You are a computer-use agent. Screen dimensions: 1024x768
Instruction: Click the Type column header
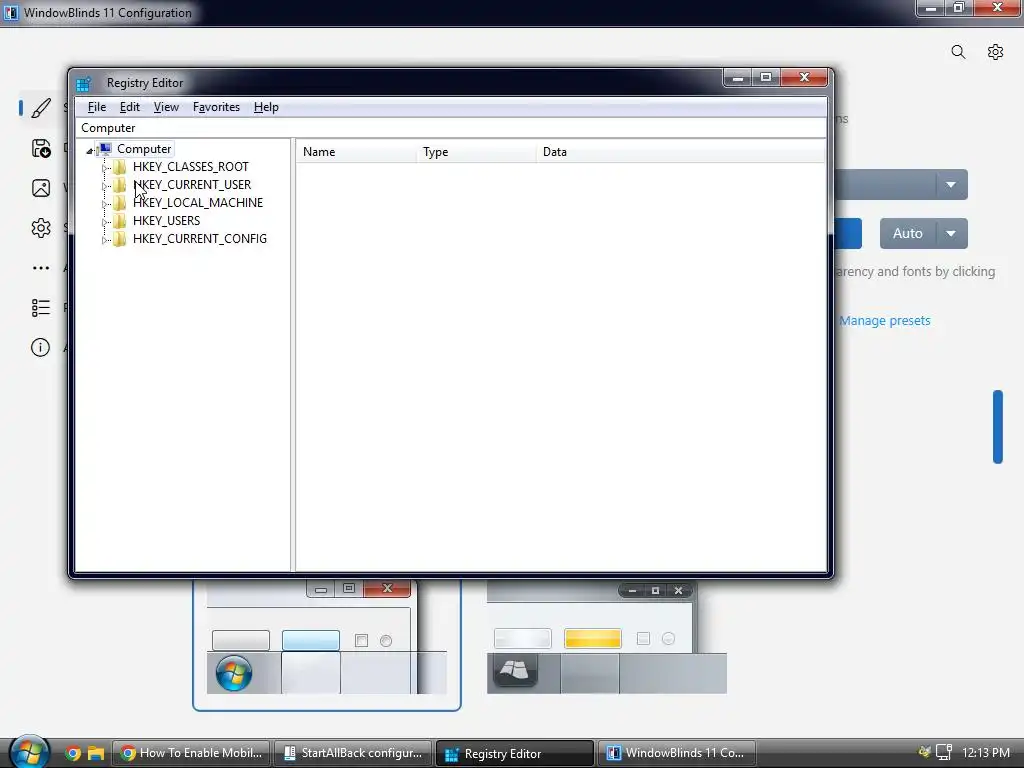[476, 152]
